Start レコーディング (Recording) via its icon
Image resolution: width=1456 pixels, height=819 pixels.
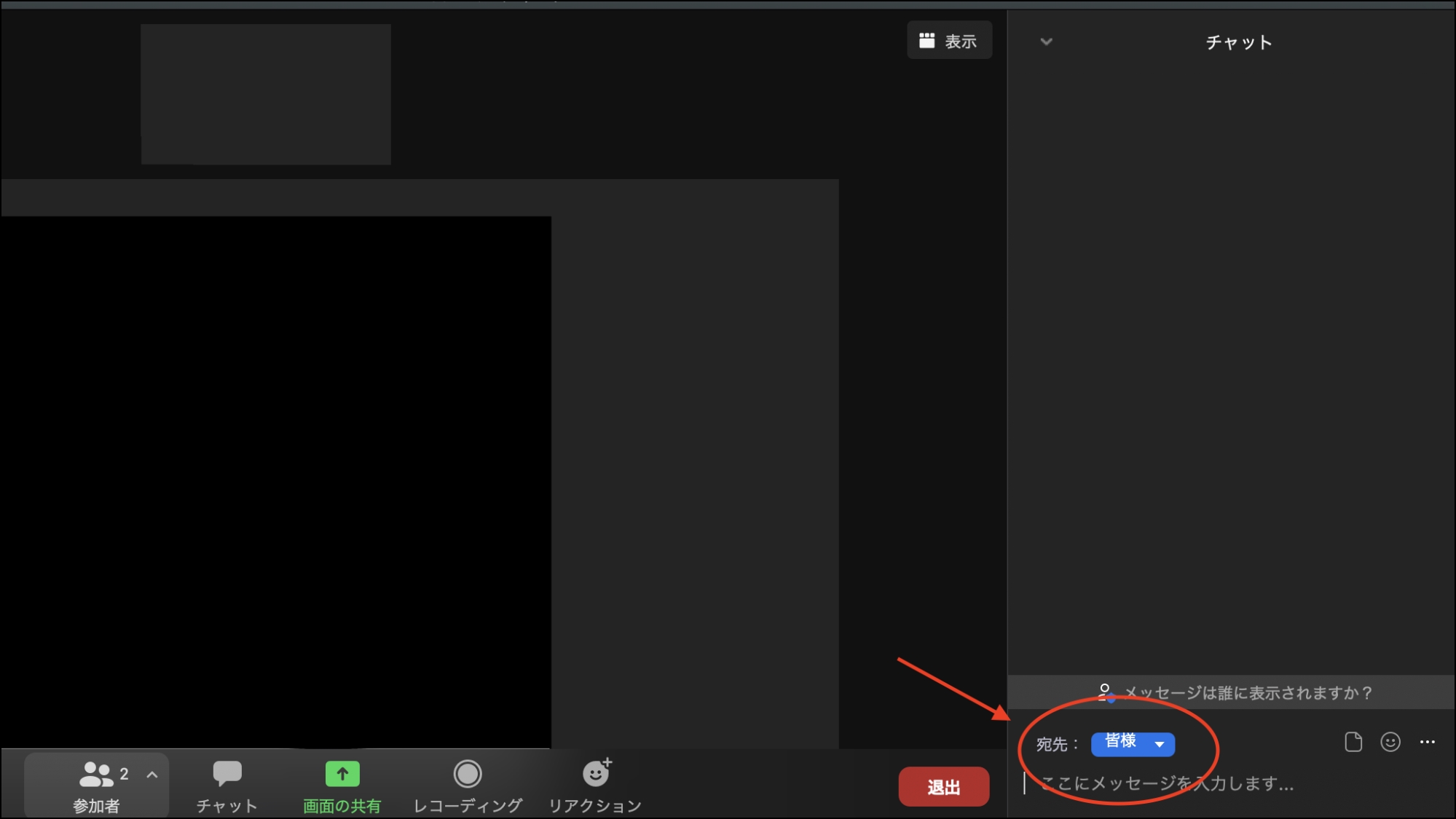pos(467,774)
